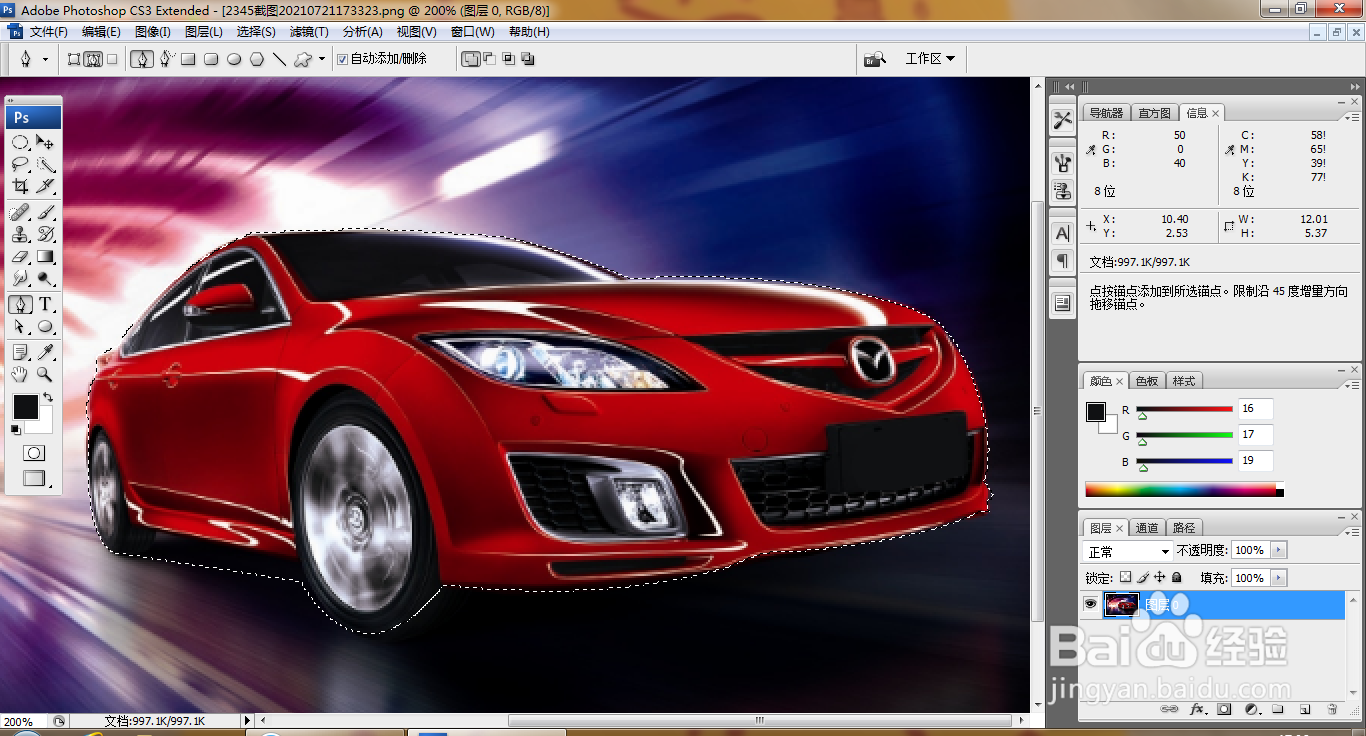Choose Subtract from path area option

(x=490, y=59)
